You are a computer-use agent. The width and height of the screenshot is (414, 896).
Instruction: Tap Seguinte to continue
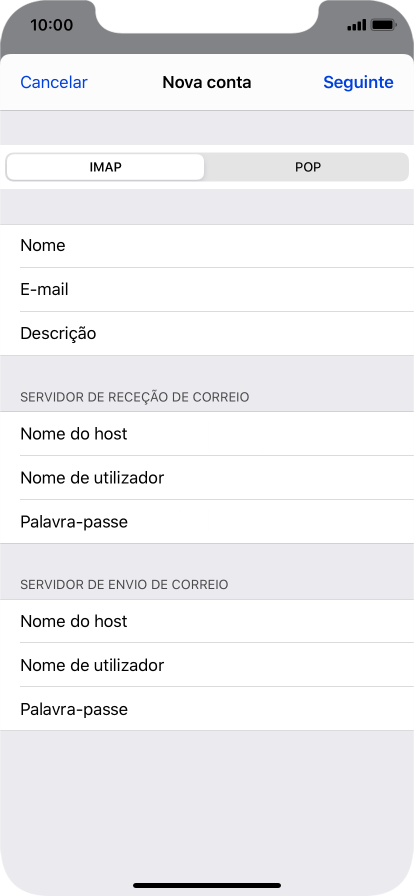point(359,82)
